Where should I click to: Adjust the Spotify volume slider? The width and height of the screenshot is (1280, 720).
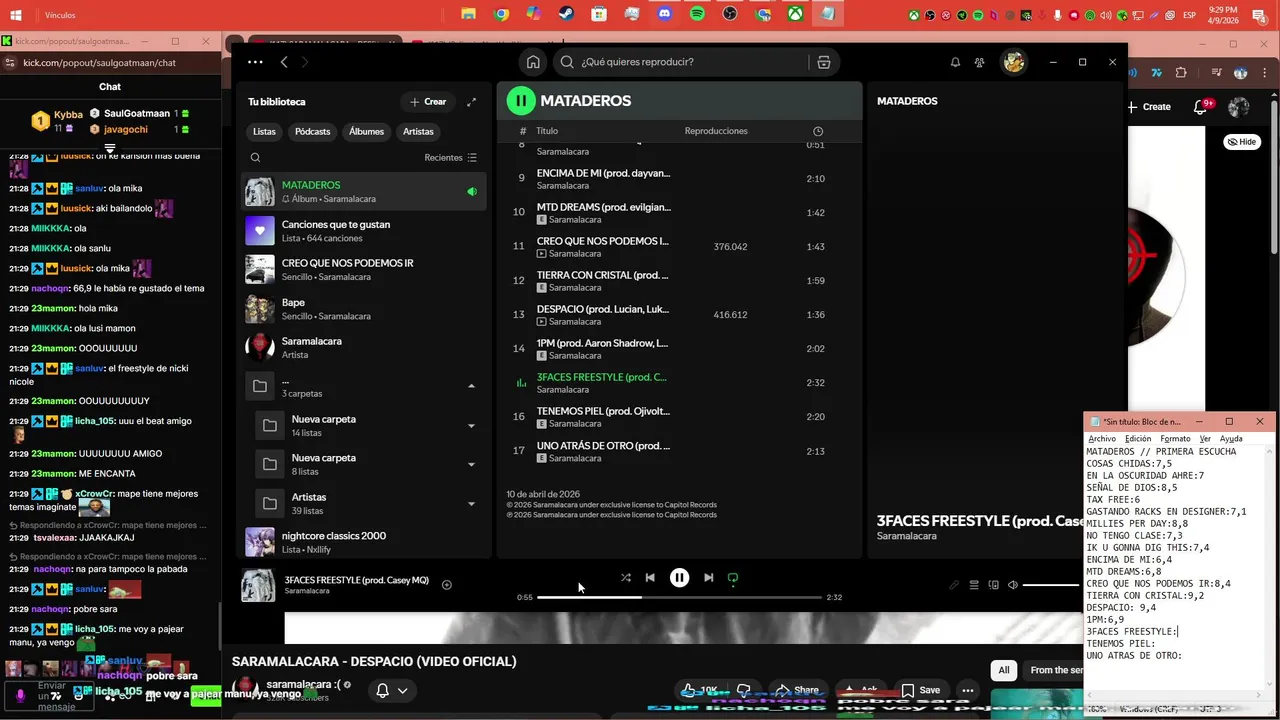(x=1053, y=585)
